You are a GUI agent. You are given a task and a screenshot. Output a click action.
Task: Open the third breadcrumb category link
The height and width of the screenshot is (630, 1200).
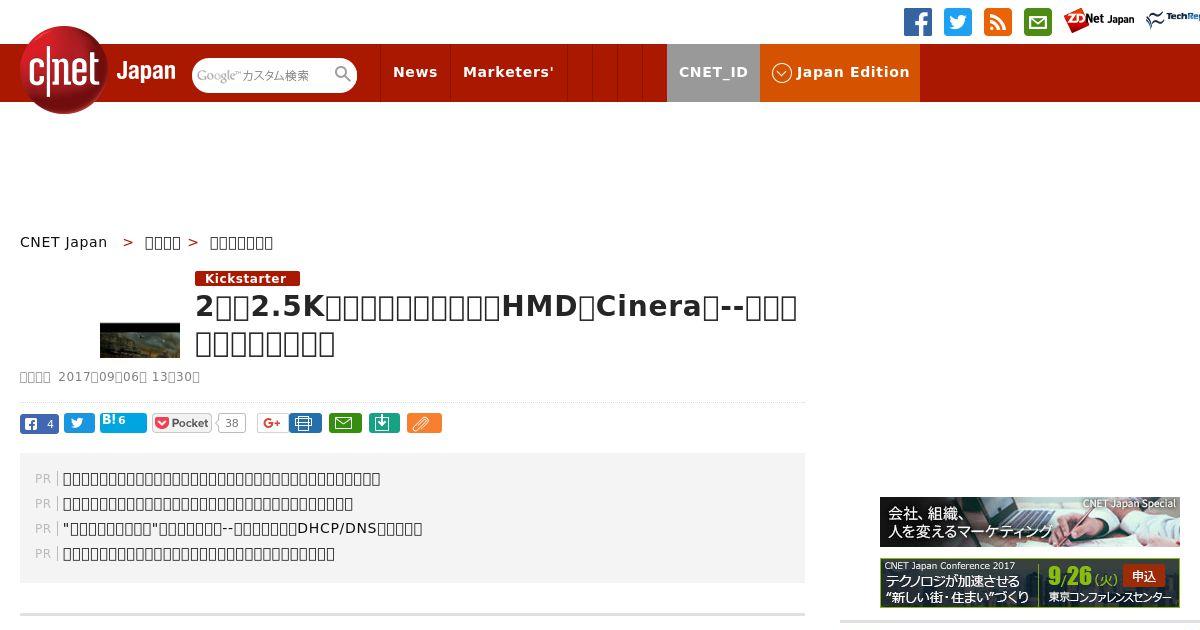coord(241,242)
